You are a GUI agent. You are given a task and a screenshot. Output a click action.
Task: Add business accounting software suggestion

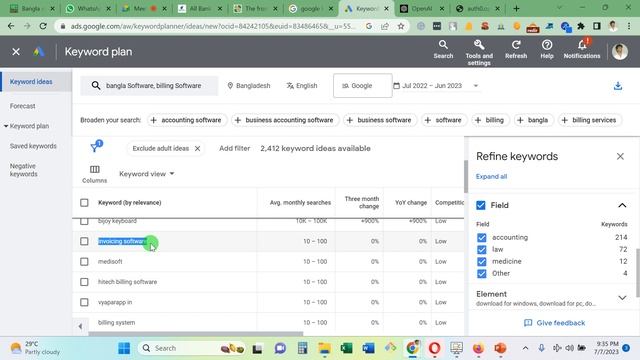coord(284,120)
